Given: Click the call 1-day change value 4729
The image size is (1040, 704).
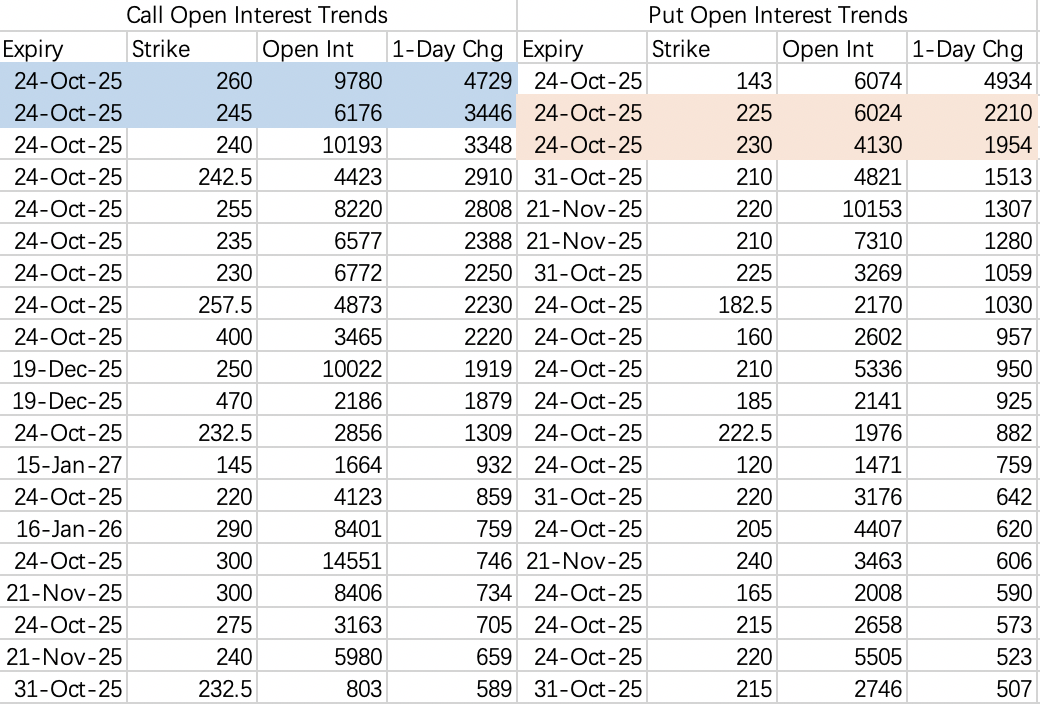Looking at the screenshot, I should pos(452,80).
